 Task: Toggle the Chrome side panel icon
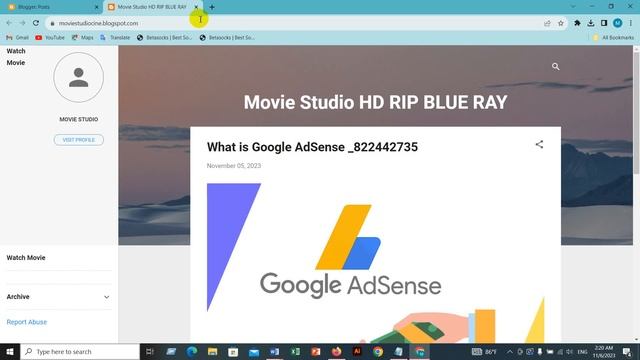tap(604, 23)
